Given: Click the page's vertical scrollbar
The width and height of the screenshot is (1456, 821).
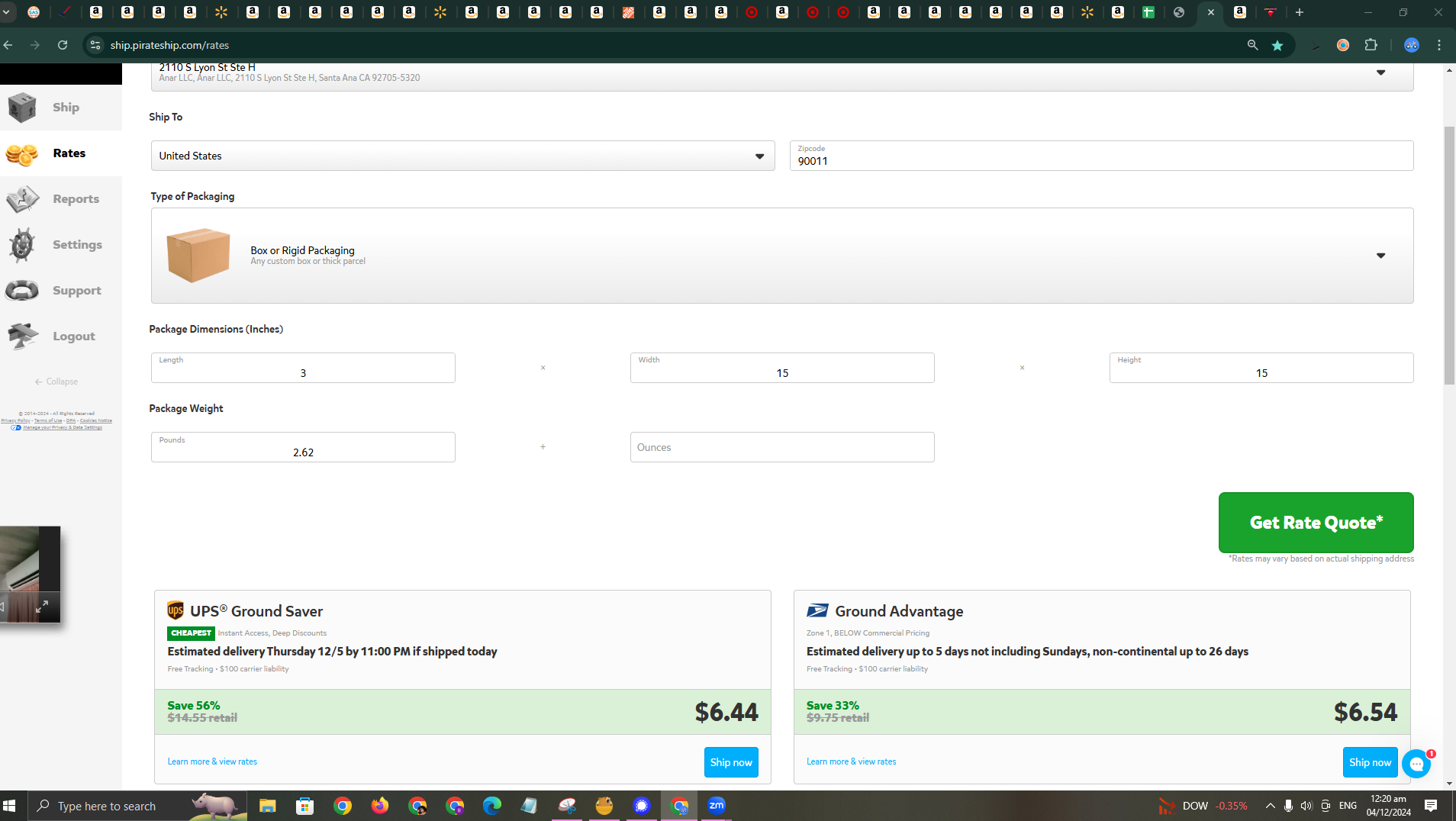Looking at the screenshot, I should (x=1449, y=255).
